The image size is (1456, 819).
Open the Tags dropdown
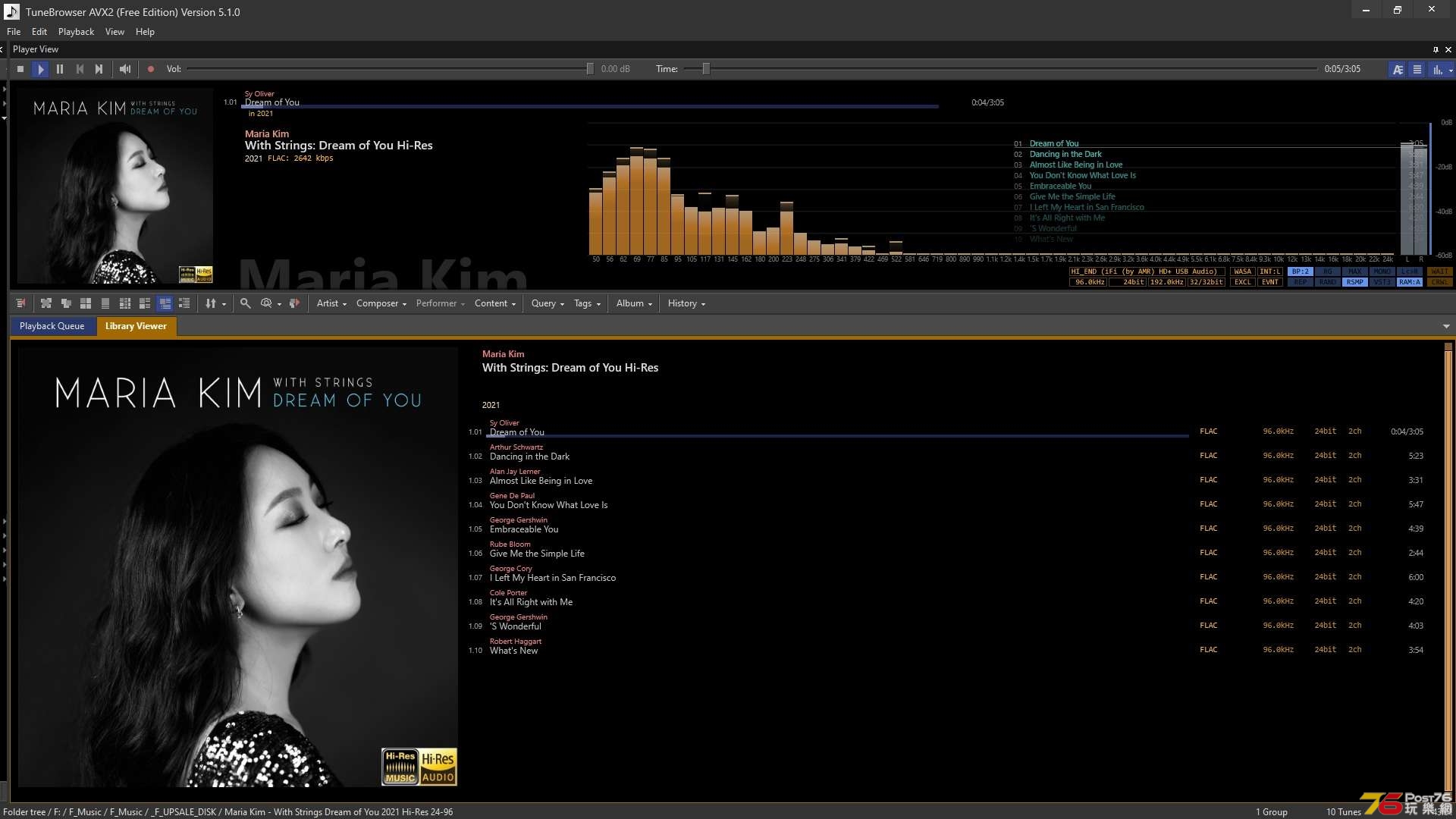coord(587,303)
